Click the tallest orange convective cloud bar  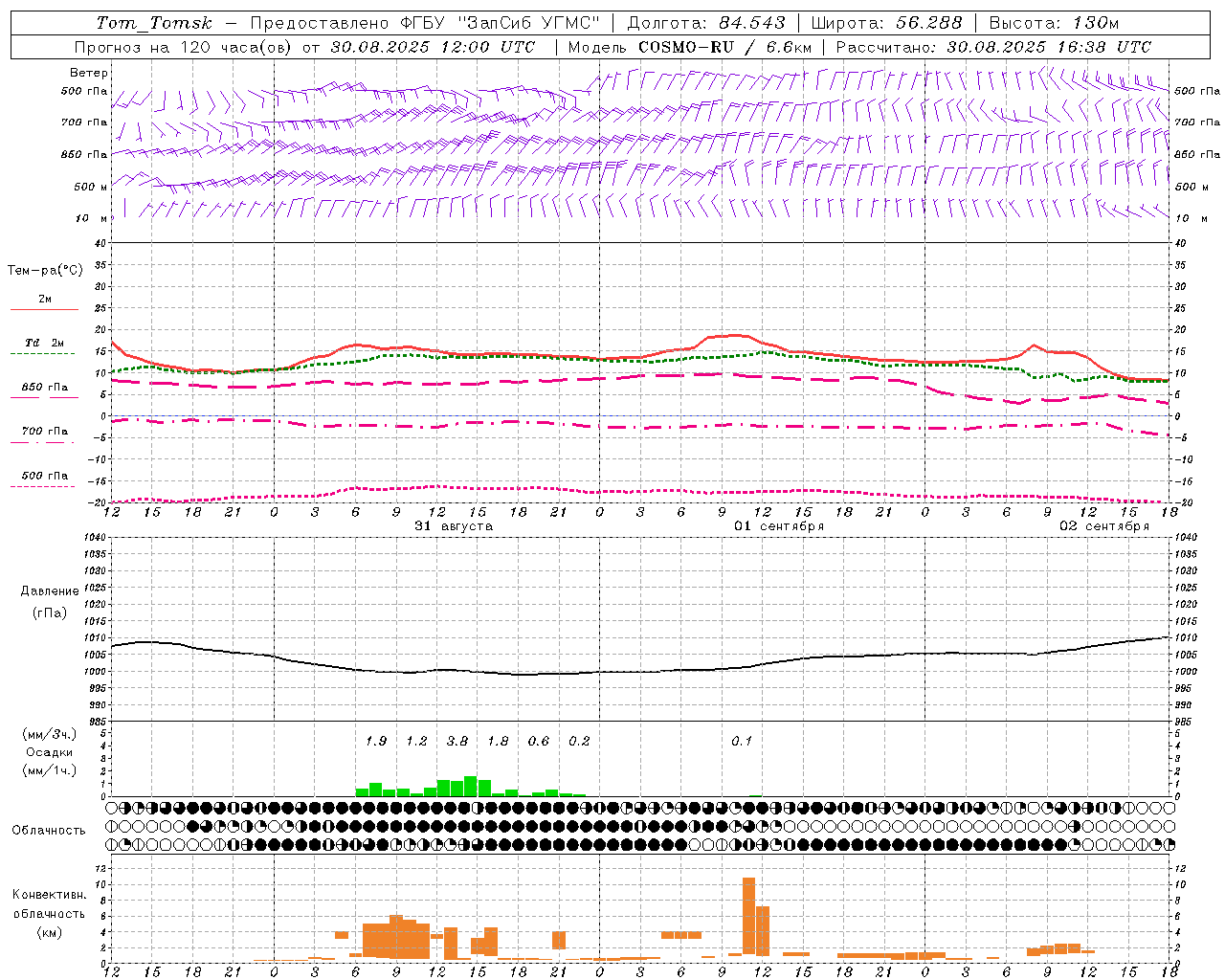(x=748, y=916)
